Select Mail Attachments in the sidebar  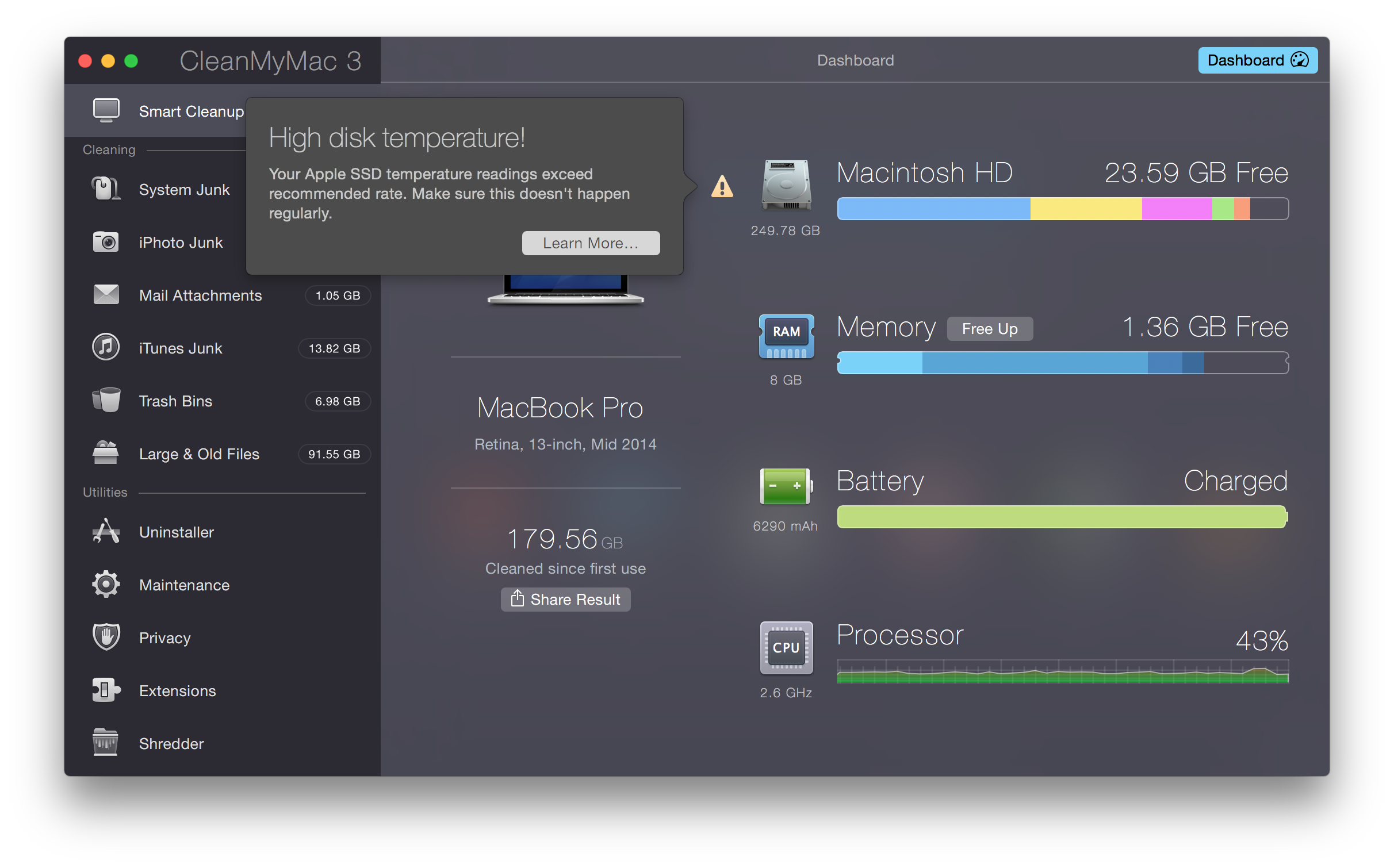(x=200, y=295)
